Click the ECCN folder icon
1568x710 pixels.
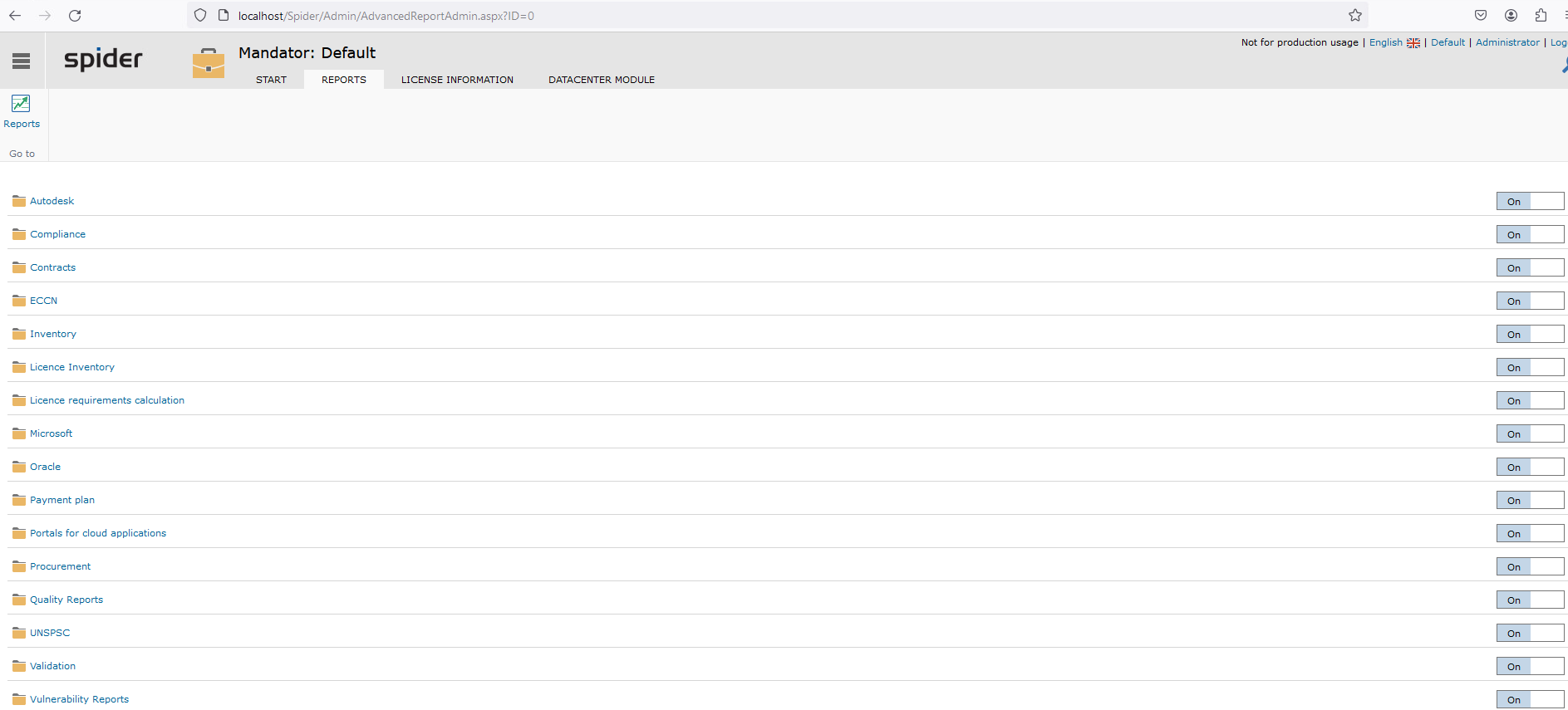click(19, 301)
